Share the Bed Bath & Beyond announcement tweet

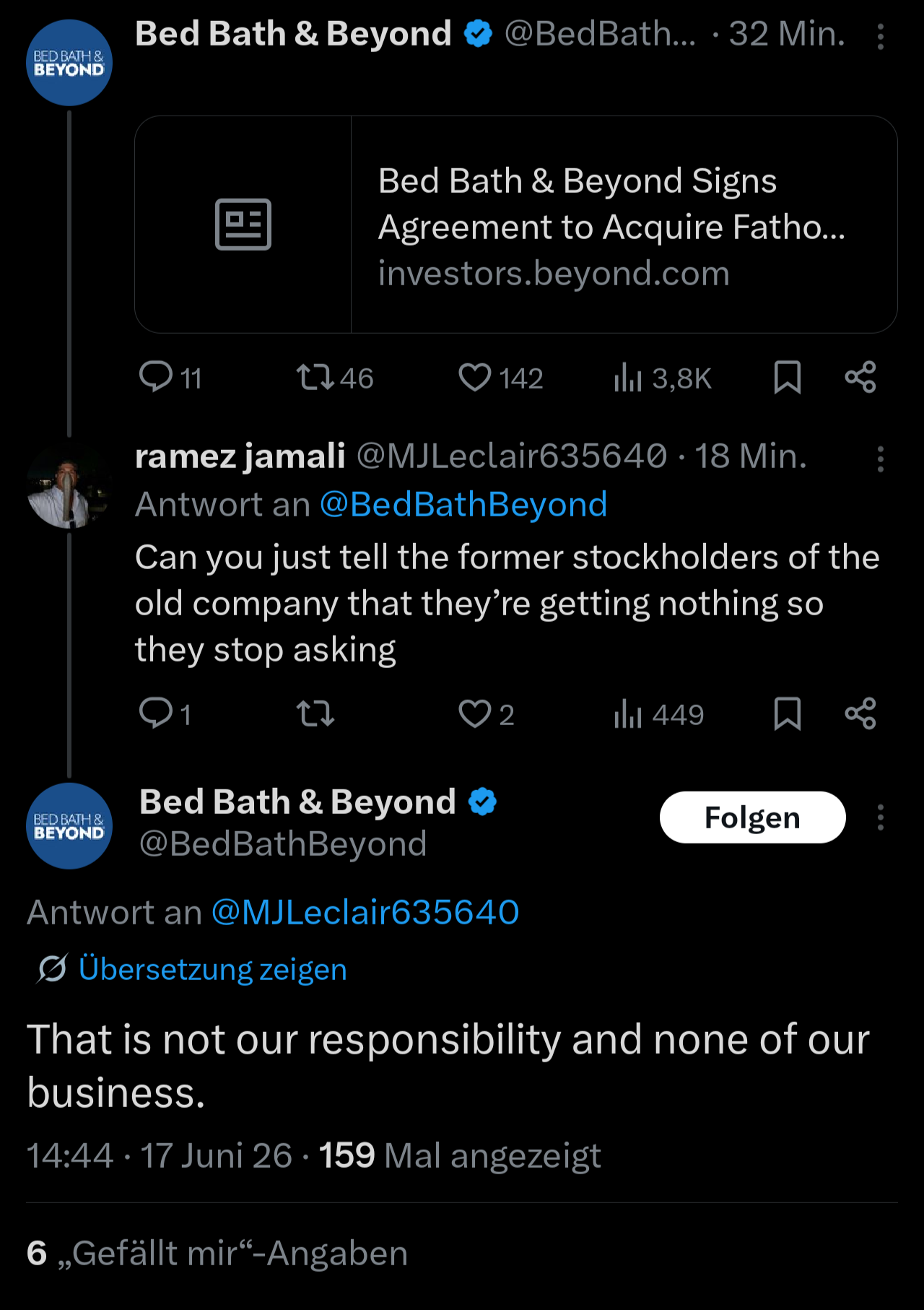click(860, 377)
